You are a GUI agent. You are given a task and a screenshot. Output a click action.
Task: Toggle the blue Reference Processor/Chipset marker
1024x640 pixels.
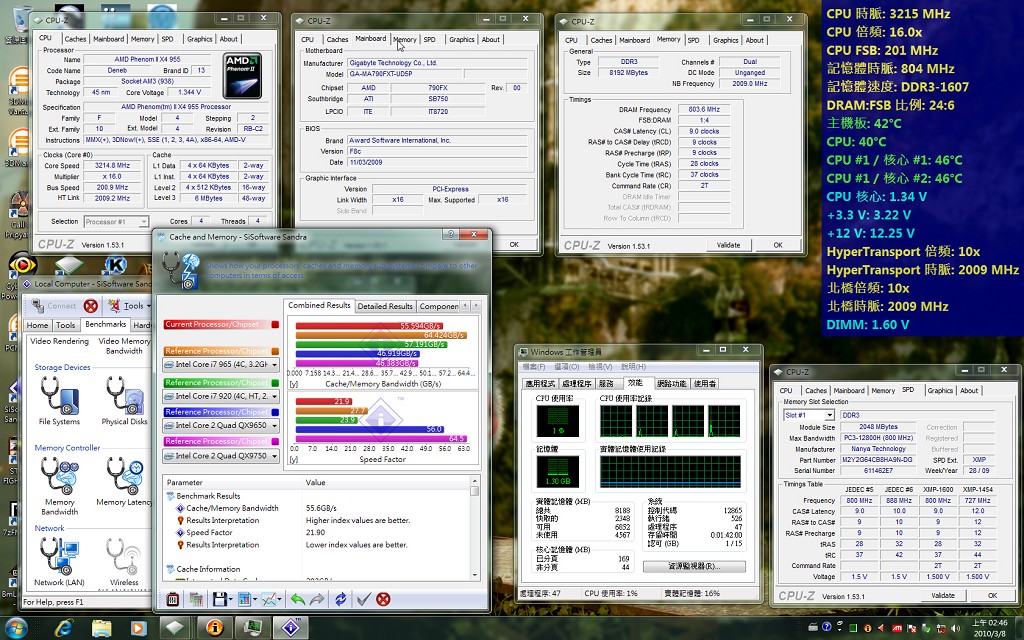(275, 412)
